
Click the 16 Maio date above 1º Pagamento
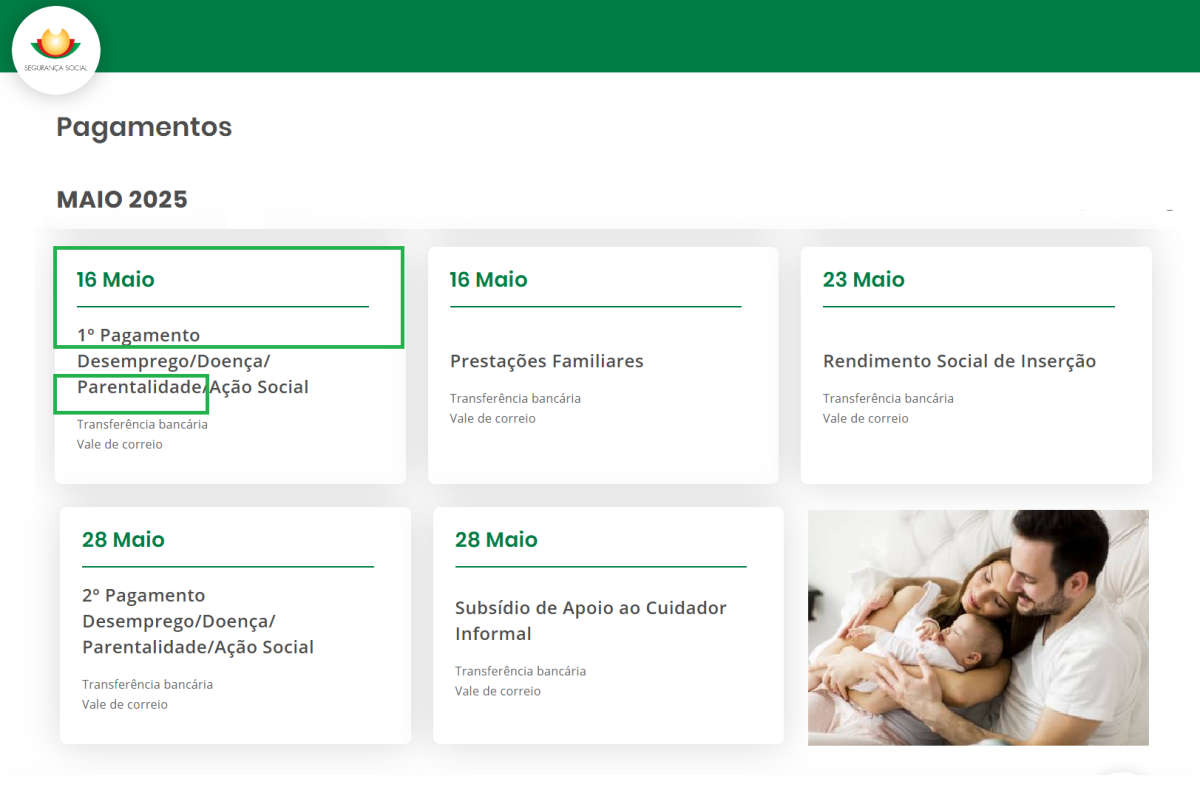[116, 280]
